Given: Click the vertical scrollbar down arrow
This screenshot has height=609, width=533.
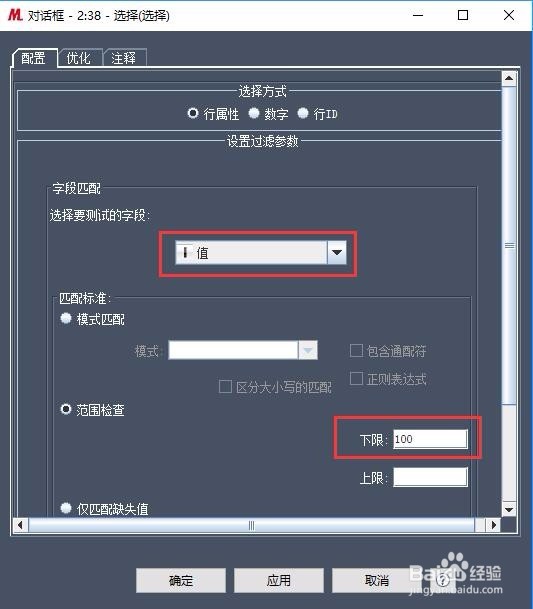Looking at the screenshot, I should click(509, 509).
